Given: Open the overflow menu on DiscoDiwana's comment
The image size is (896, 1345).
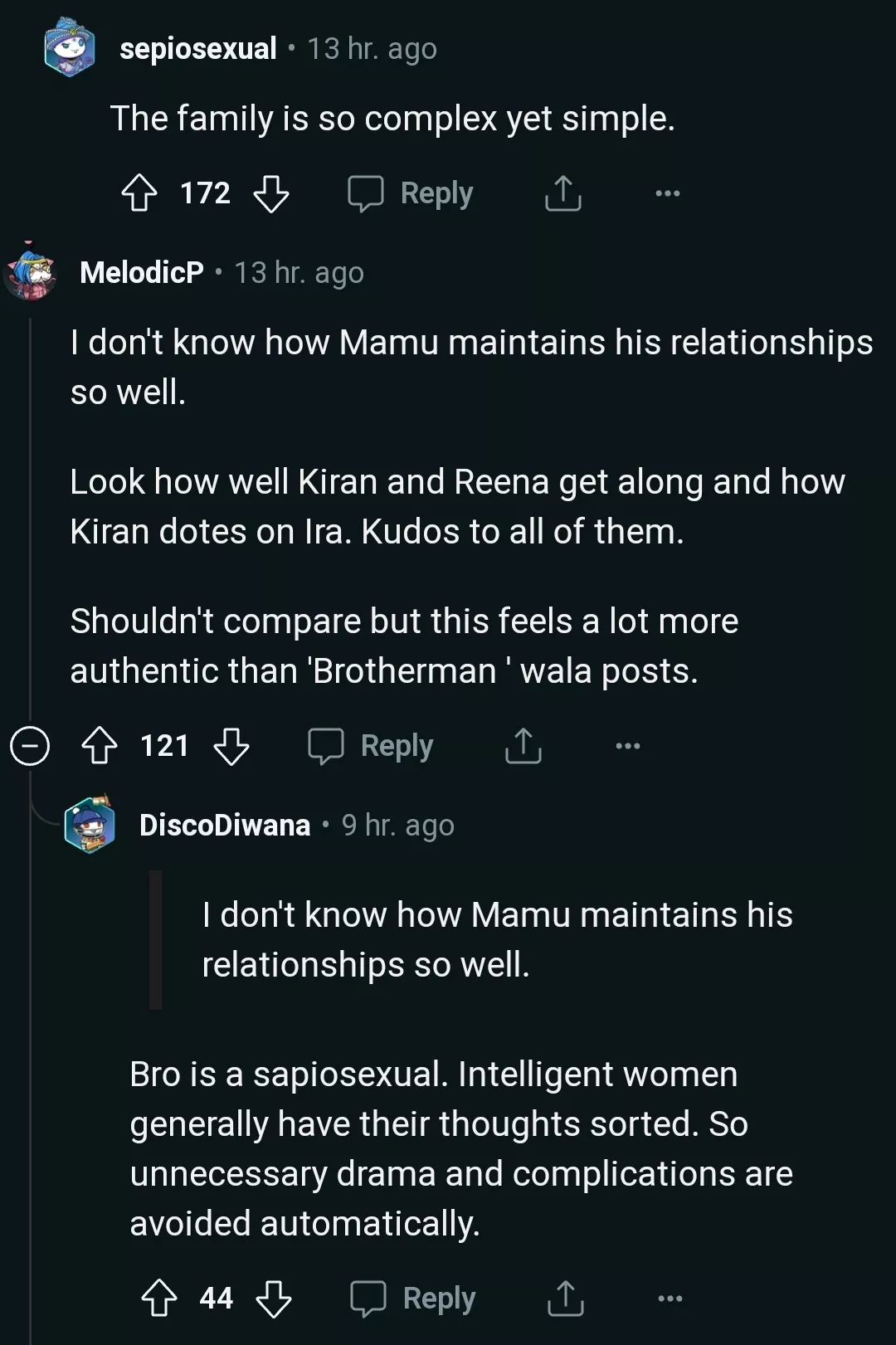Looking at the screenshot, I should coord(669,1298).
